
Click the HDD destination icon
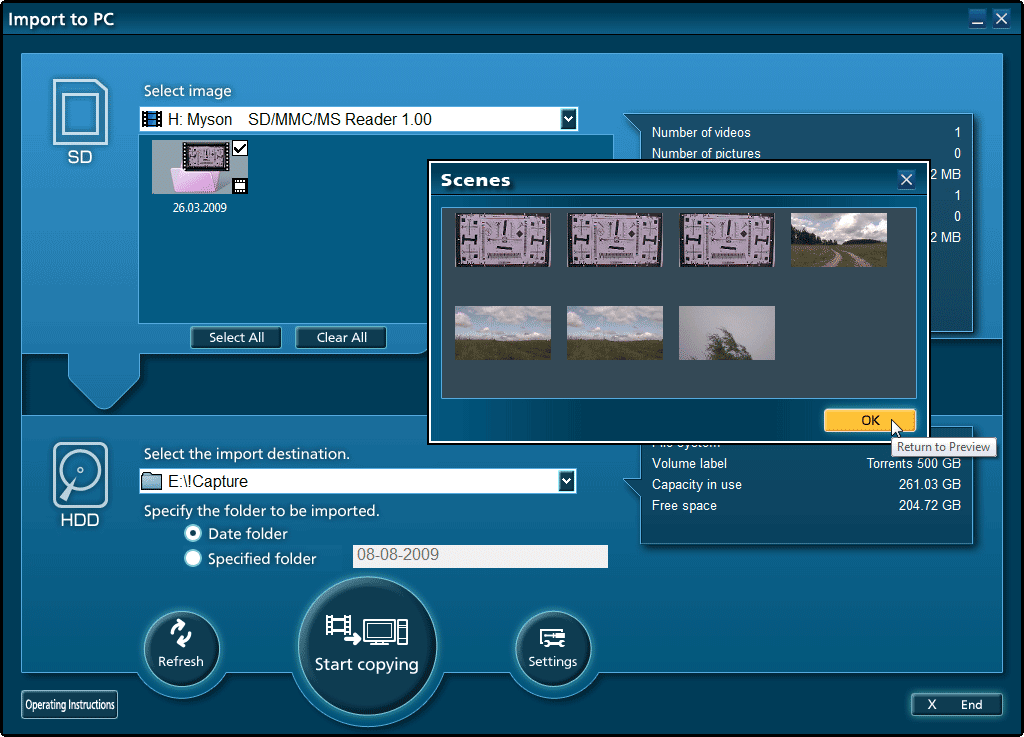pos(80,475)
